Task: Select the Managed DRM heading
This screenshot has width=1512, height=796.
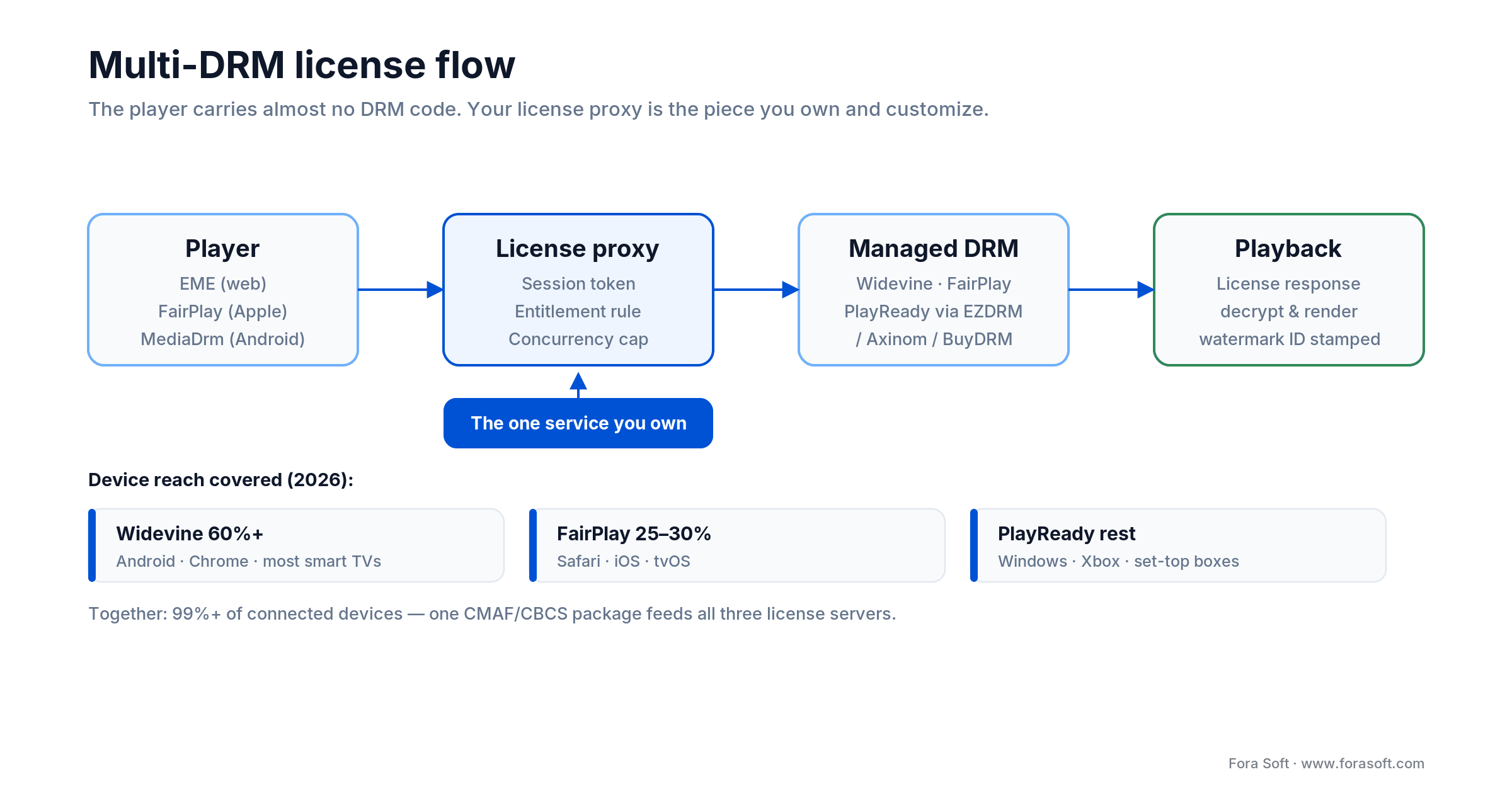Action: pyautogui.click(x=934, y=249)
